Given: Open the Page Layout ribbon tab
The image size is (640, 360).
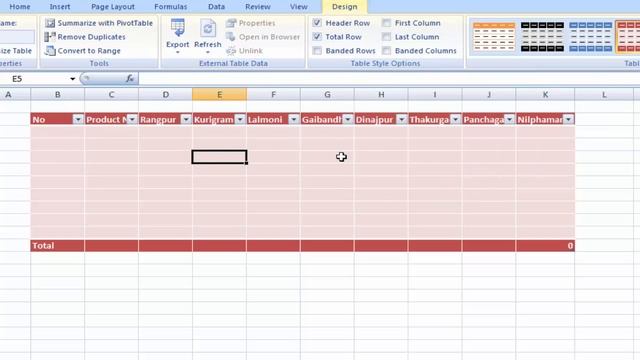Looking at the screenshot, I should click(x=113, y=7).
